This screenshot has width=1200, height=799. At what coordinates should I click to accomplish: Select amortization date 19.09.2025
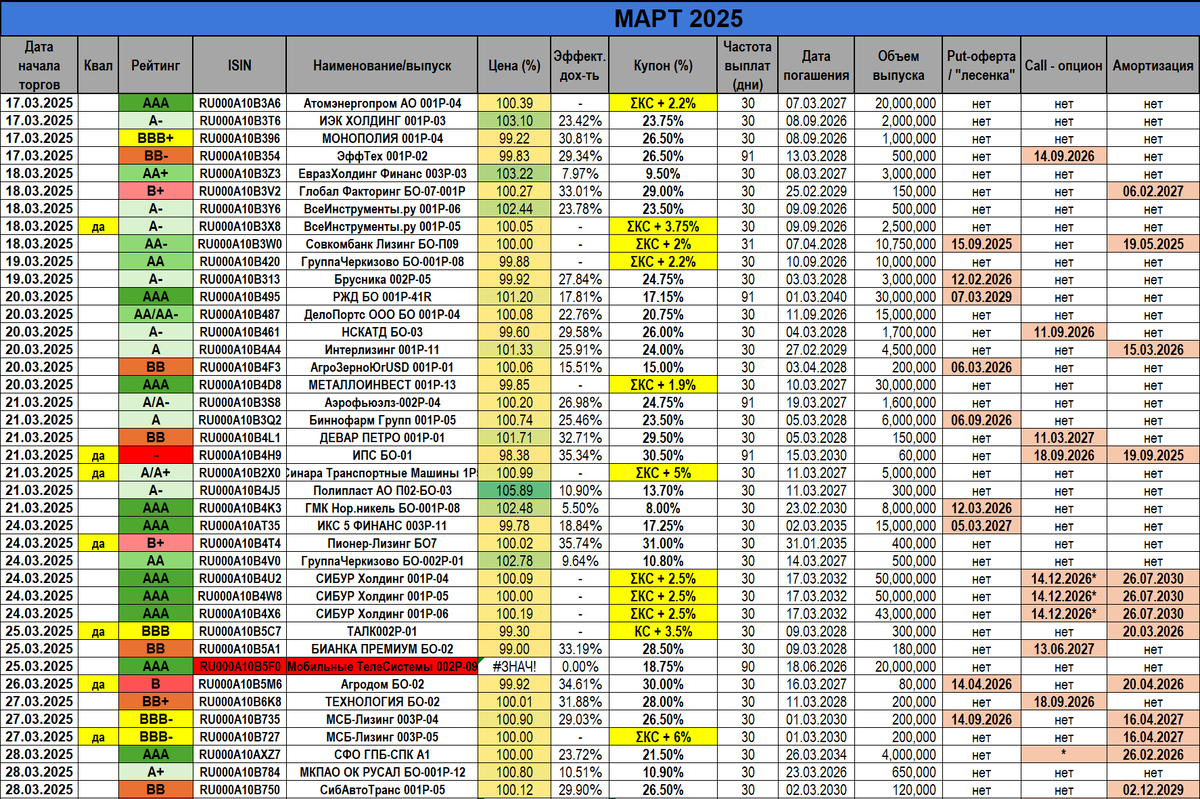click(1153, 453)
